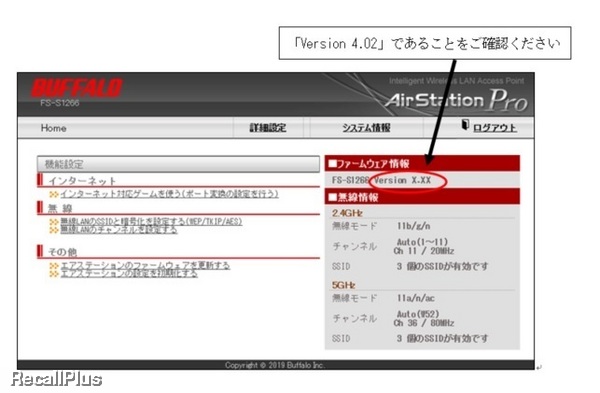Open the Home tab
600x393 pixels.
tap(54, 128)
